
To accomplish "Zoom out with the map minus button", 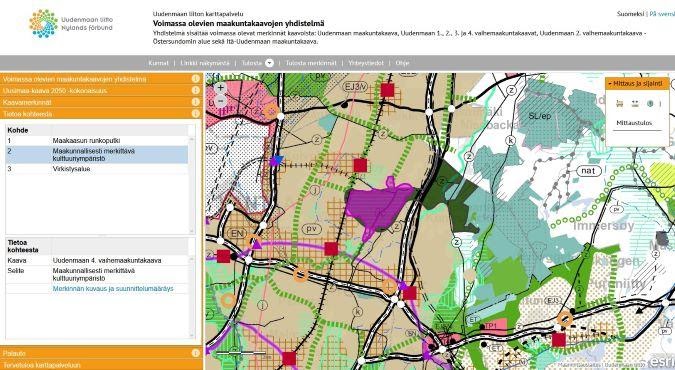I will tap(220, 102).
